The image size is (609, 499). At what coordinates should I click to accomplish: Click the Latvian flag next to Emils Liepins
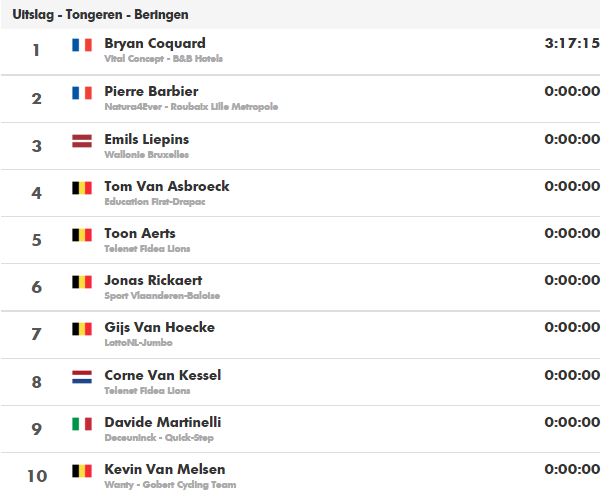[x=82, y=141]
